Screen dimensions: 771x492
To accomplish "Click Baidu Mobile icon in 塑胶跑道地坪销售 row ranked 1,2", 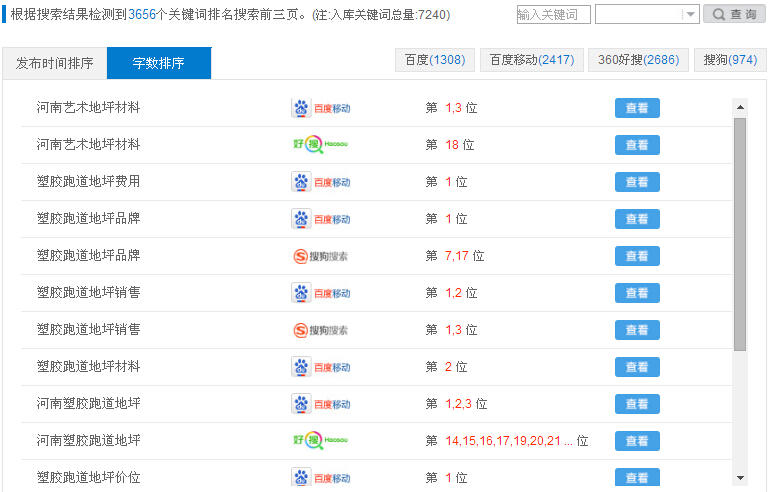I will (321, 293).
